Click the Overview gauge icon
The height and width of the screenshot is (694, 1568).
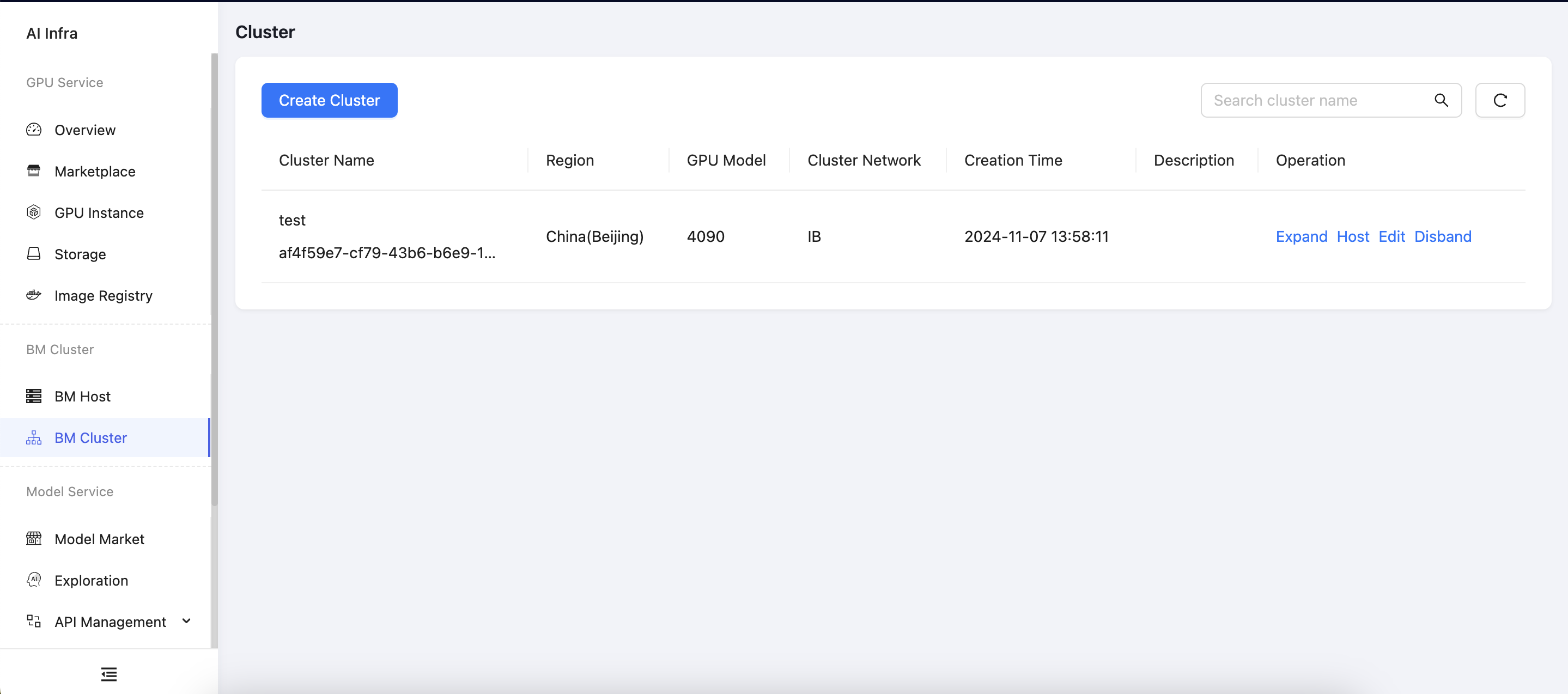point(34,130)
